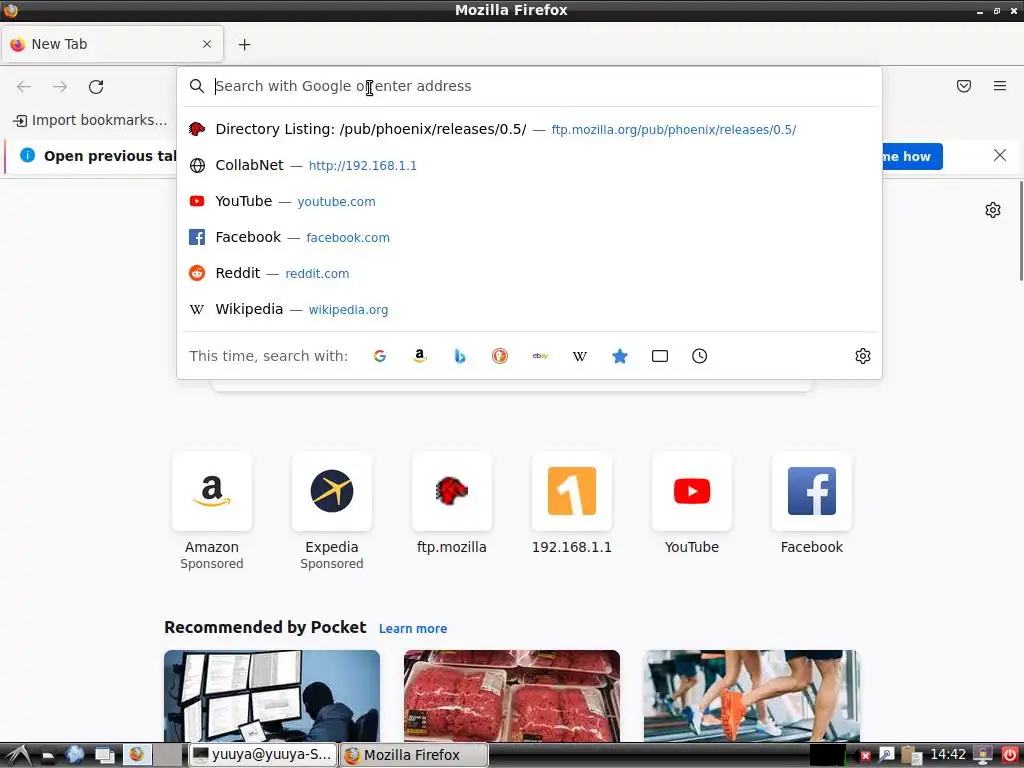This screenshot has width=1024, height=768.
Task: Search this time with Amazon icon
Action: 420,356
